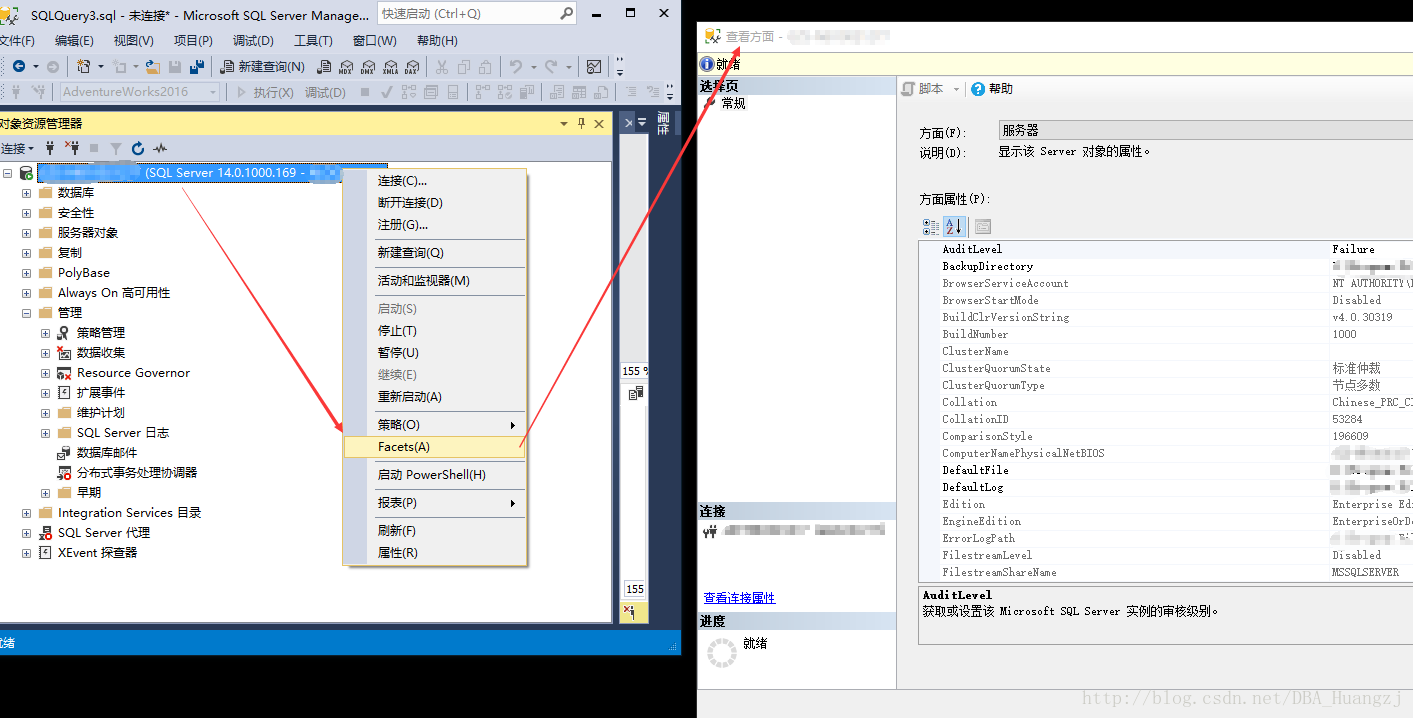The width and height of the screenshot is (1413, 718).
Task: Expand the PolyBase tree node
Action: click(27, 272)
